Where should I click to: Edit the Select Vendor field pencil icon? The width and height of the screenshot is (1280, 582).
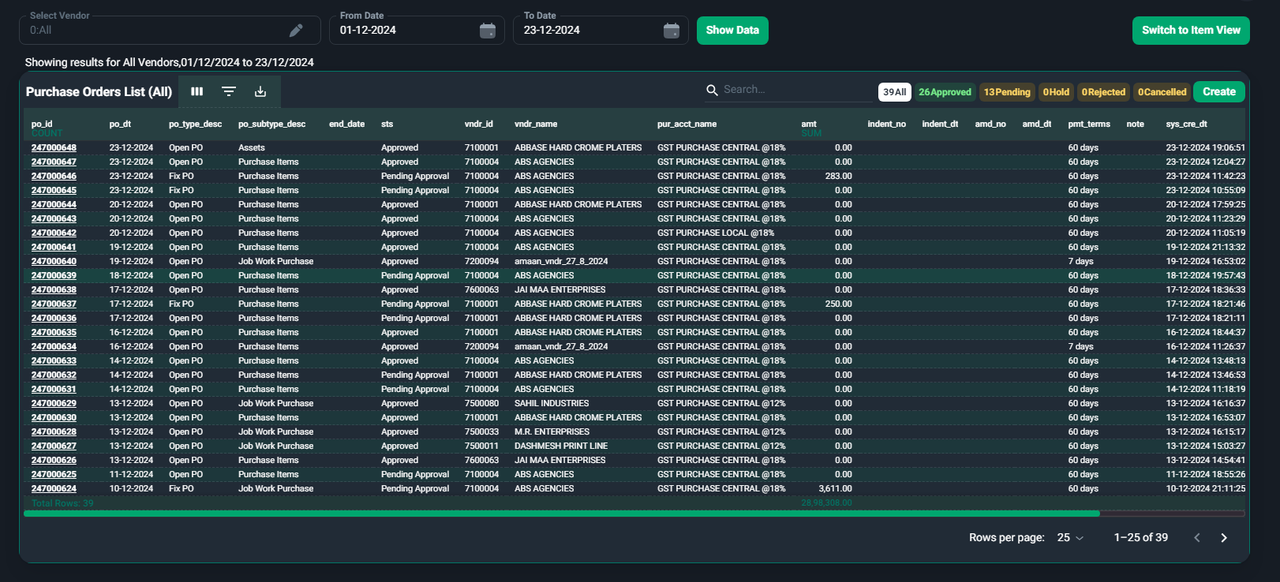point(296,31)
